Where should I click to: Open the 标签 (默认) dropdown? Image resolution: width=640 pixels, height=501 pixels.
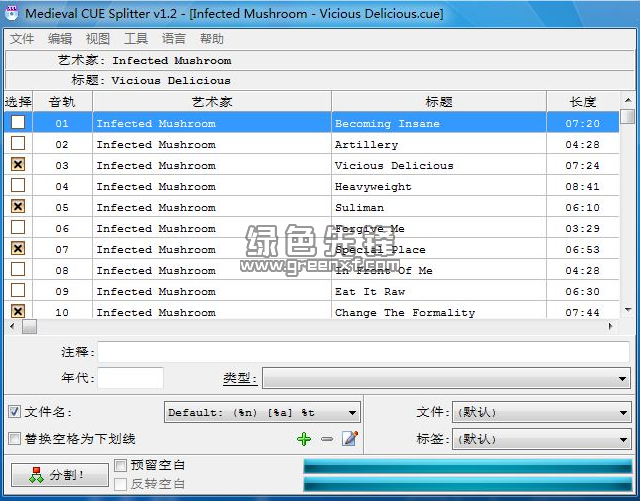542,439
